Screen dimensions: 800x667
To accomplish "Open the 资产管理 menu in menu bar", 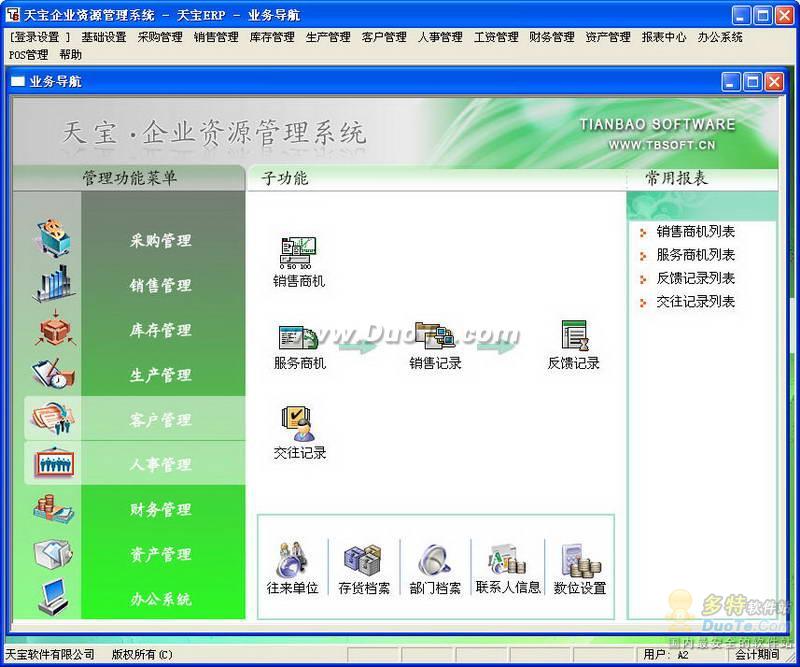I will point(608,37).
